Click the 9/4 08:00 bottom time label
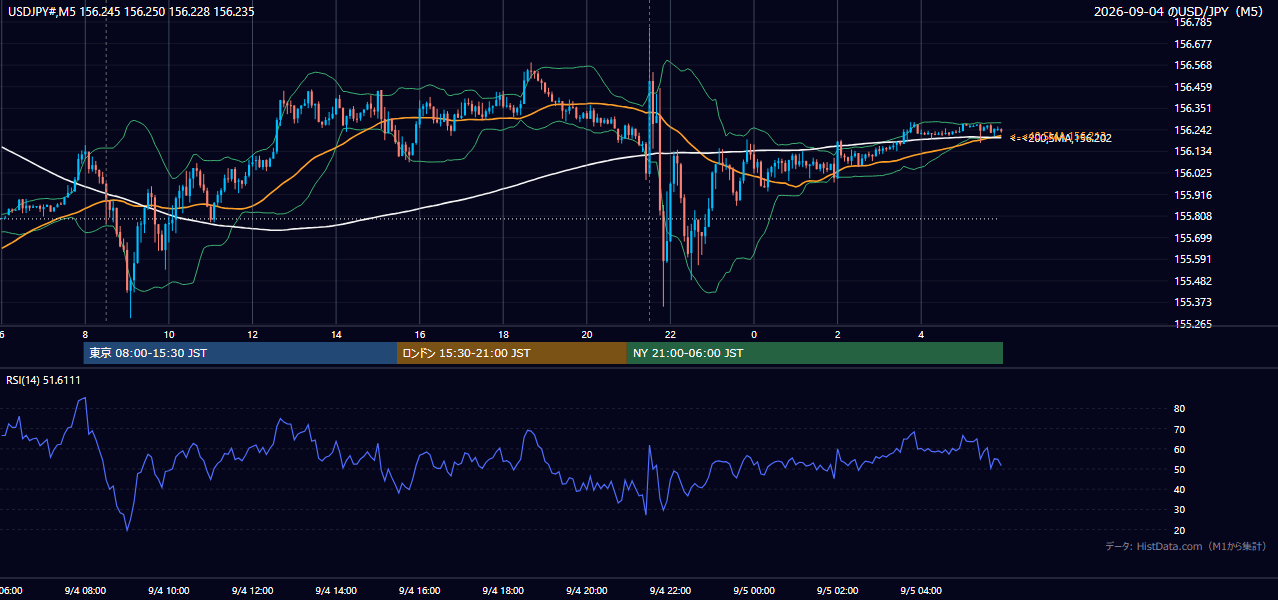The width and height of the screenshot is (1278, 600). [84, 591]
